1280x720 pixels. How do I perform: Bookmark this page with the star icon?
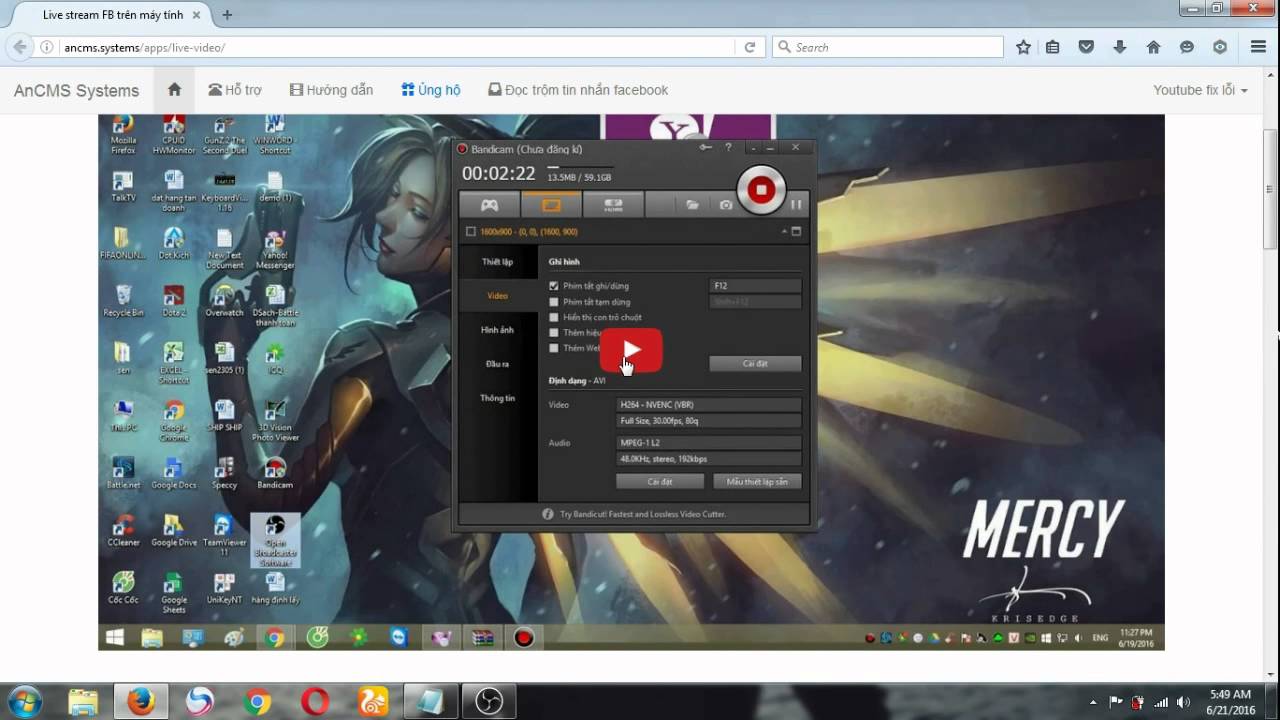(1023, 47)
